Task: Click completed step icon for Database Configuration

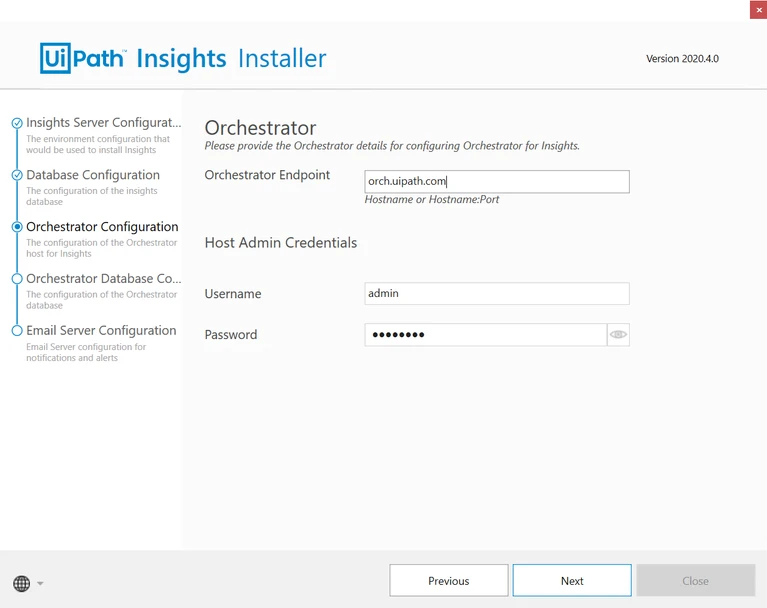Action: pyautogui.click(x=17, y=175)
